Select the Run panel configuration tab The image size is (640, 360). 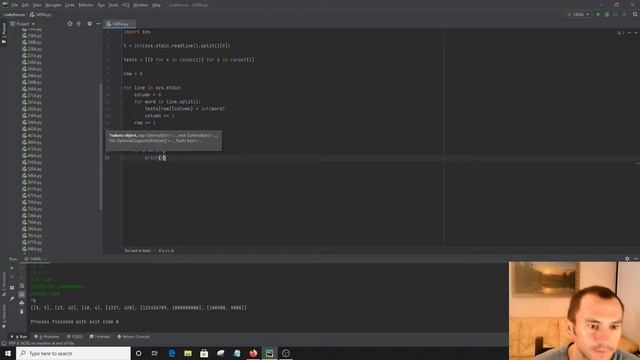click(34, 259)
